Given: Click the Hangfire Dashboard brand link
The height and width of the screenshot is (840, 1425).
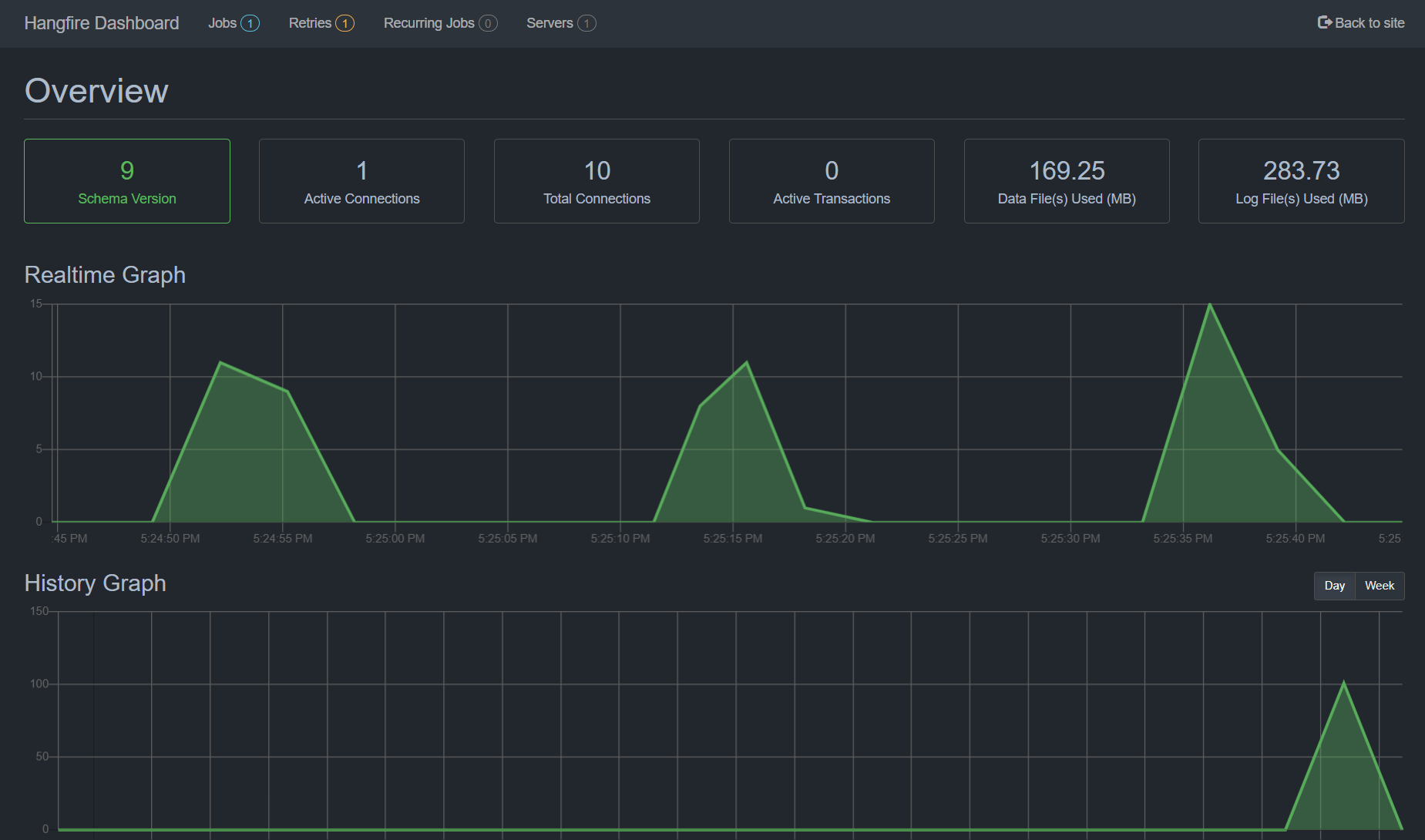Looking at the screenshot, I should (102, 23).
